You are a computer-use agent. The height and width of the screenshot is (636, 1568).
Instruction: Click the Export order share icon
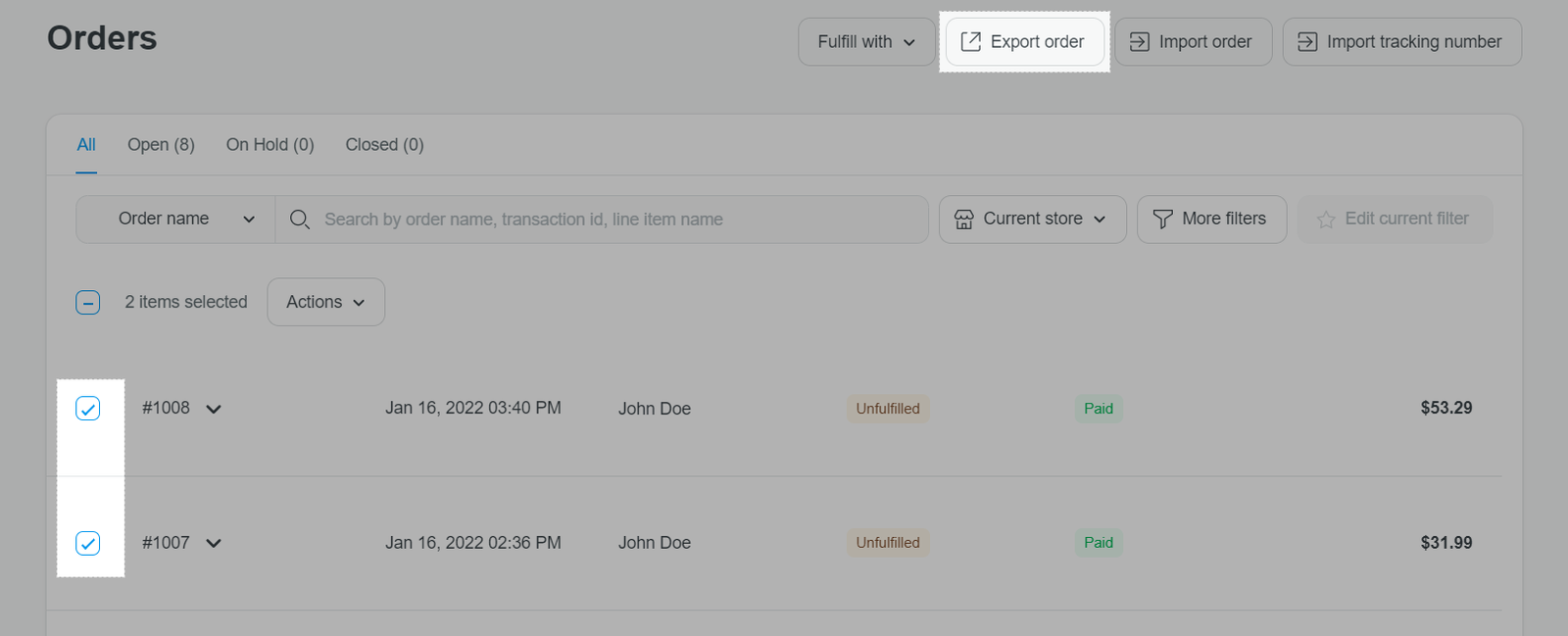pos(970,42)
